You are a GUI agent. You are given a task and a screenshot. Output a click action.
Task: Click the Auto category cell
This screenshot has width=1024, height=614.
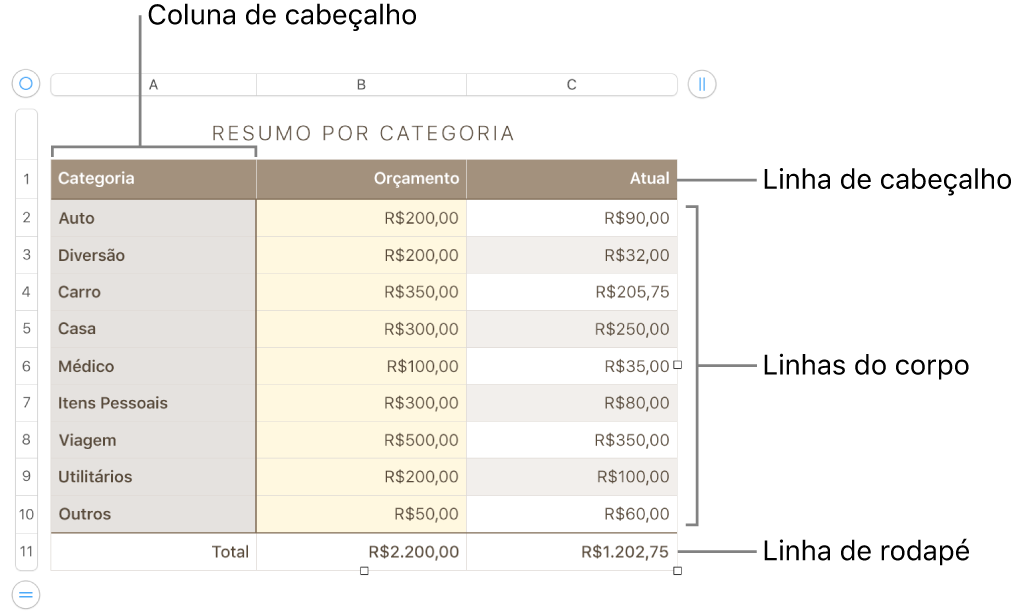tap(152, 217)
